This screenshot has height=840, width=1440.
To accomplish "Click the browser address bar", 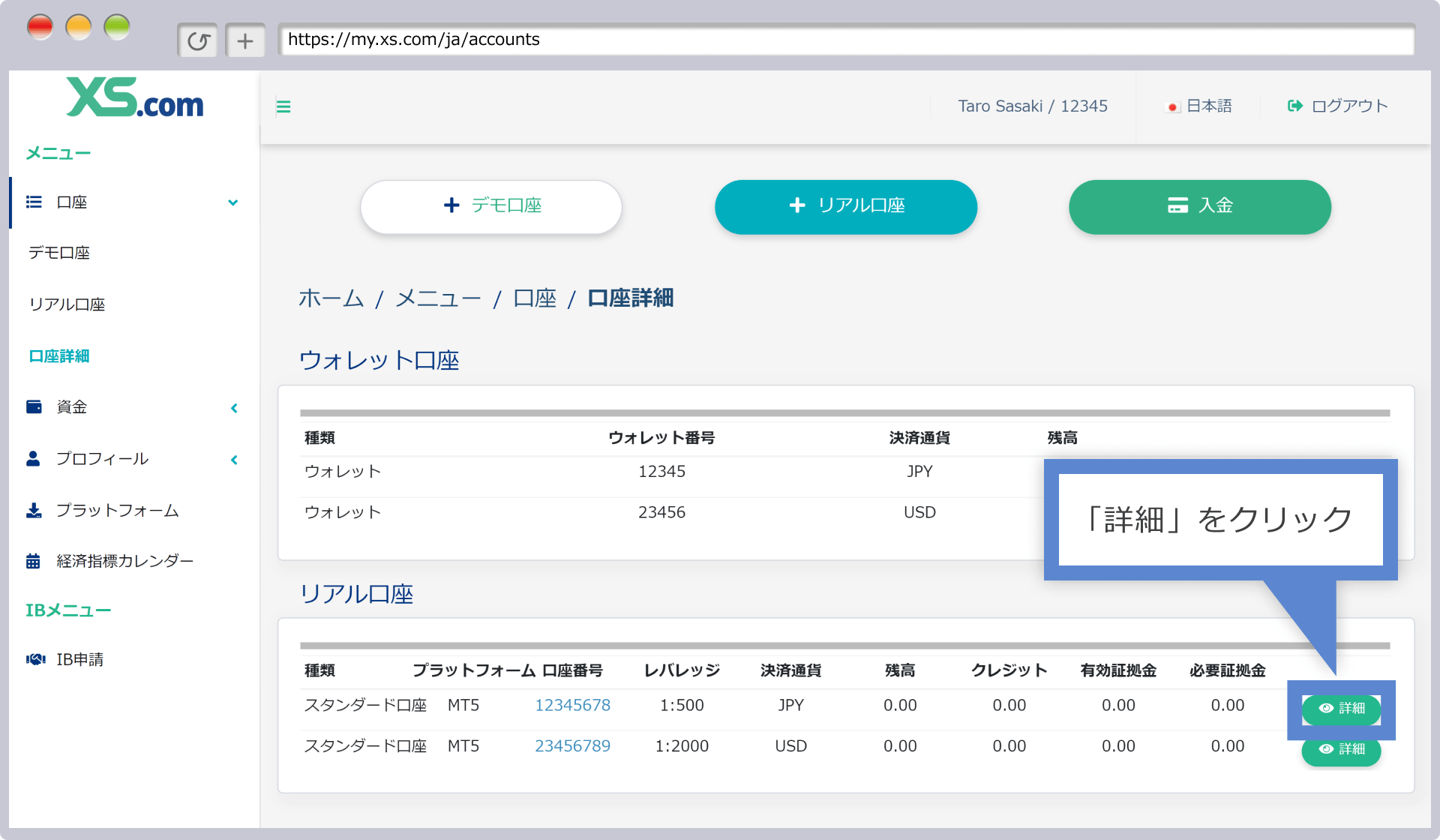I will (846, 40).
